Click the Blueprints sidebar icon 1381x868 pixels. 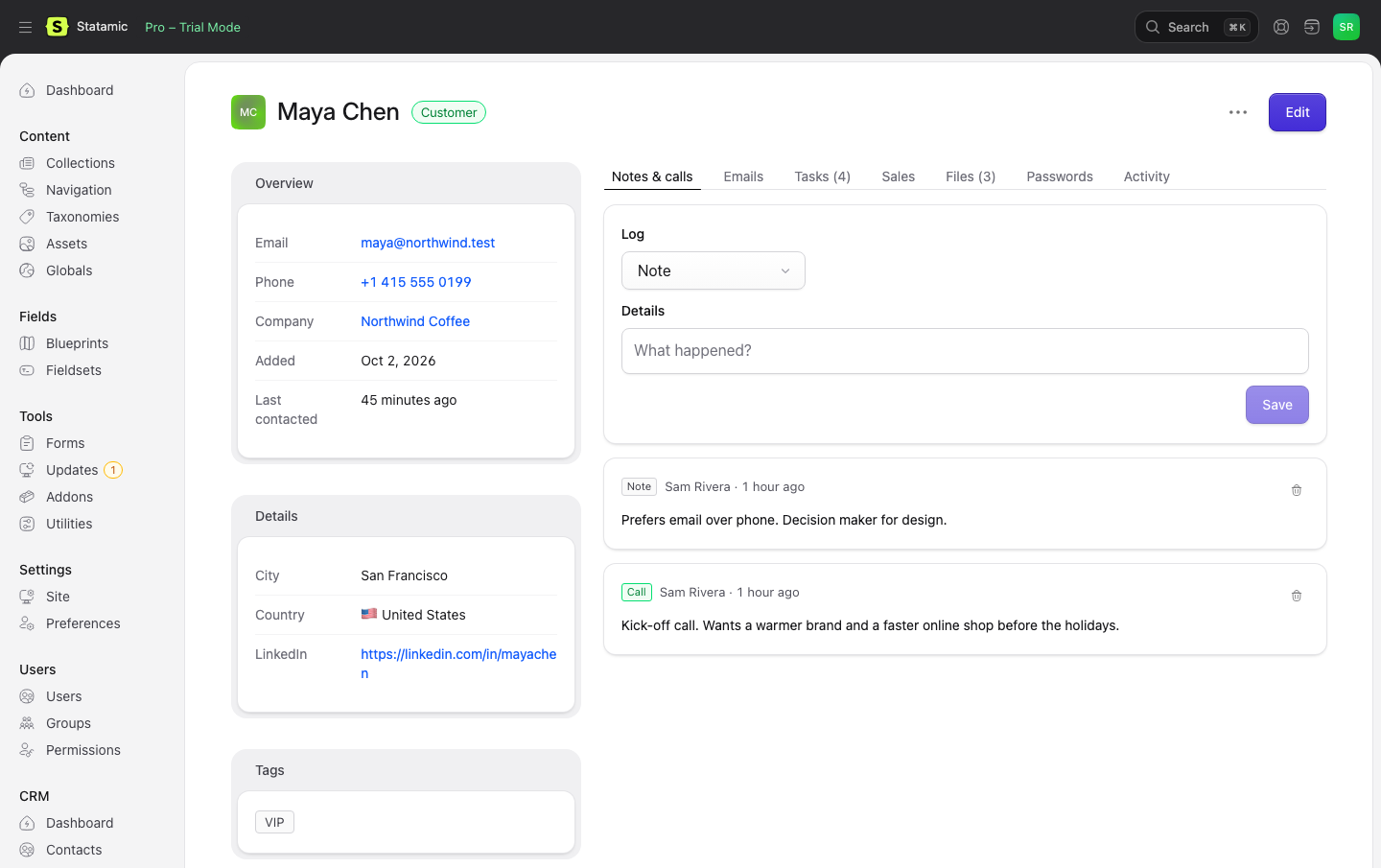27,343
